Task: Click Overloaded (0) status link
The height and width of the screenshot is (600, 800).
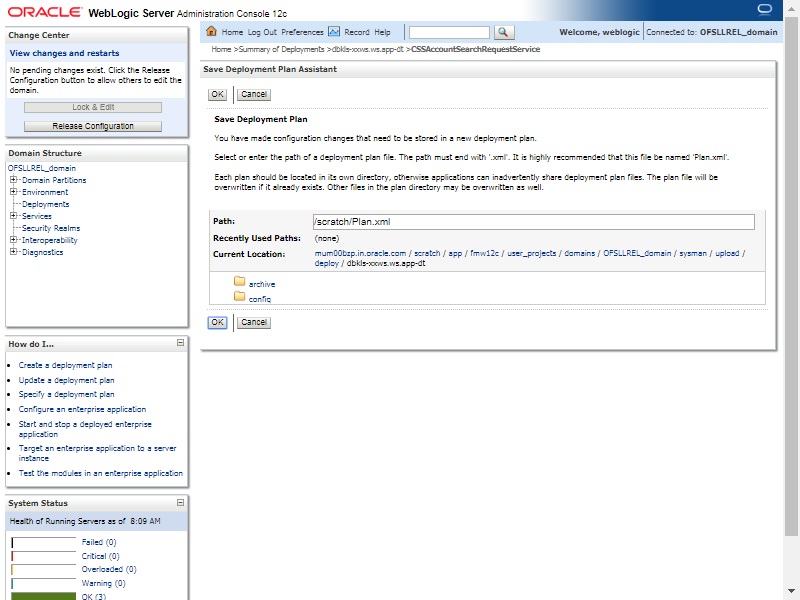Action: (x=109, y=569)
